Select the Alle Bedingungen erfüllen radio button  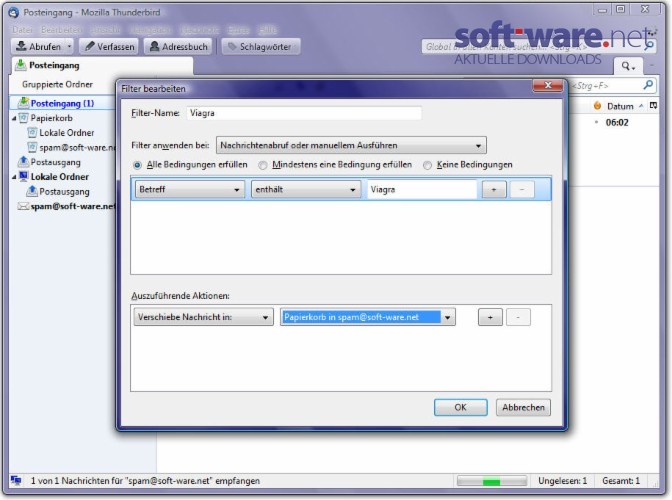[137, 165]
